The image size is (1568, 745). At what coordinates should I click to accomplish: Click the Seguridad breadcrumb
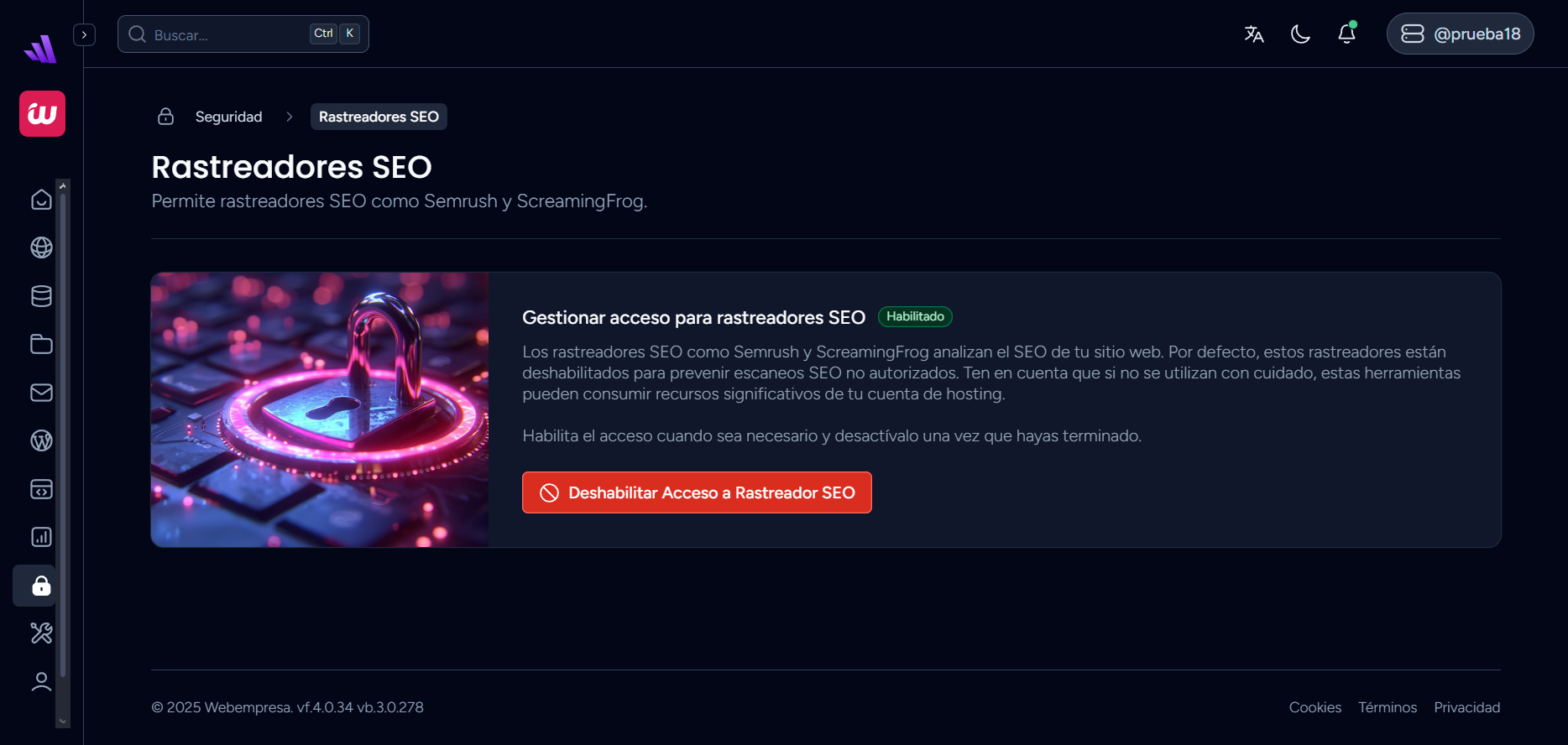click(x=228, y=117)
